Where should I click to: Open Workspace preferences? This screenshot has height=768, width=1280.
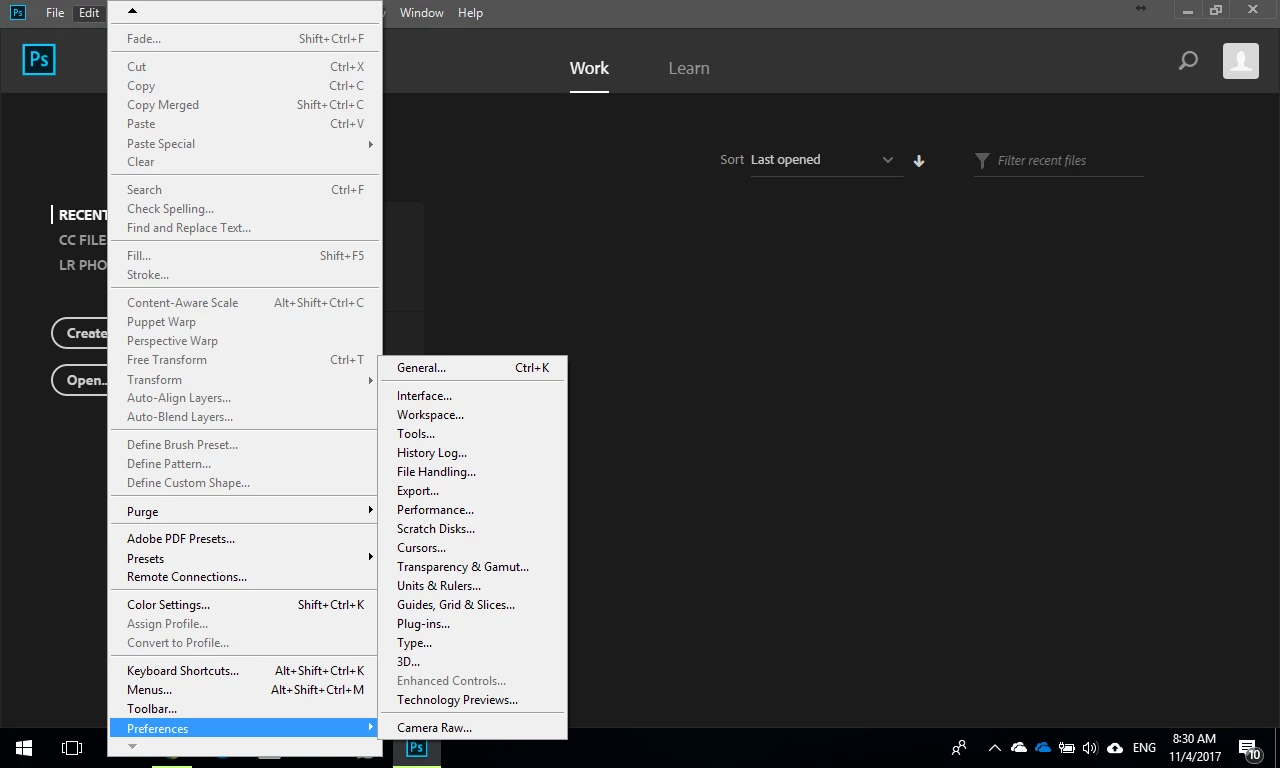tap(472, 415)
